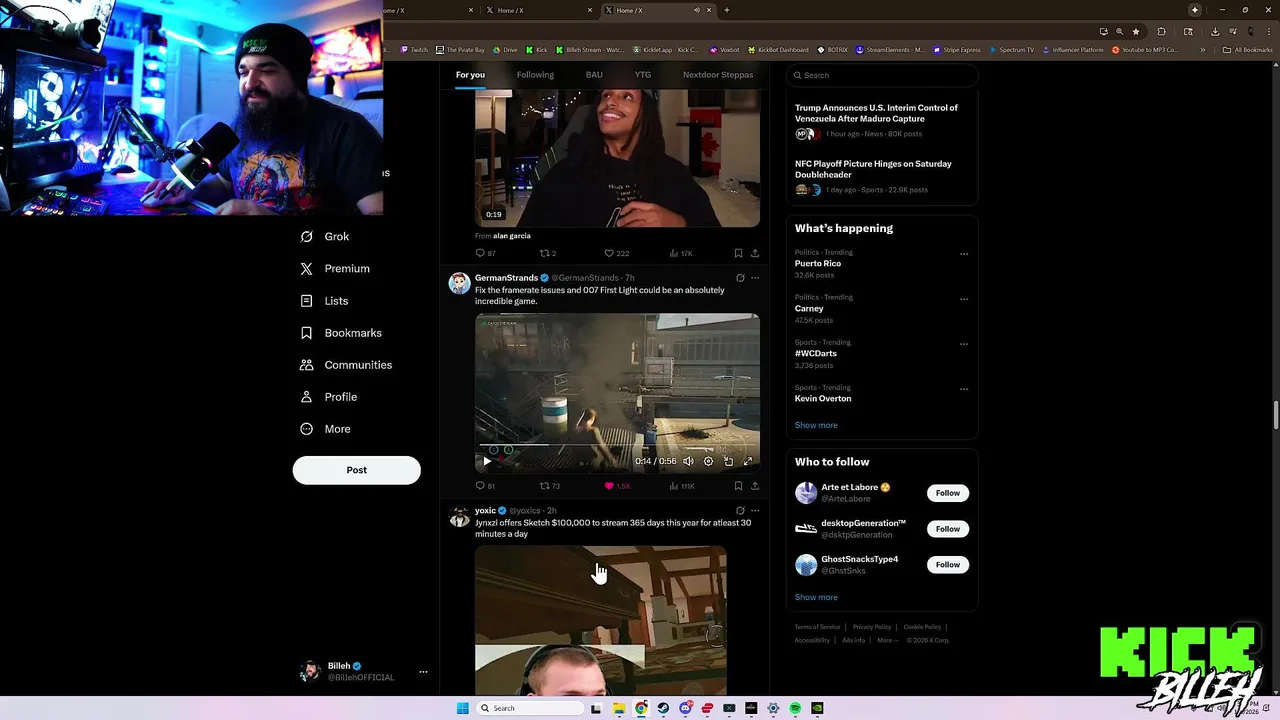Play the 007 First Light video
This screenshot has height=720, width=1280.
click(487, 461)
